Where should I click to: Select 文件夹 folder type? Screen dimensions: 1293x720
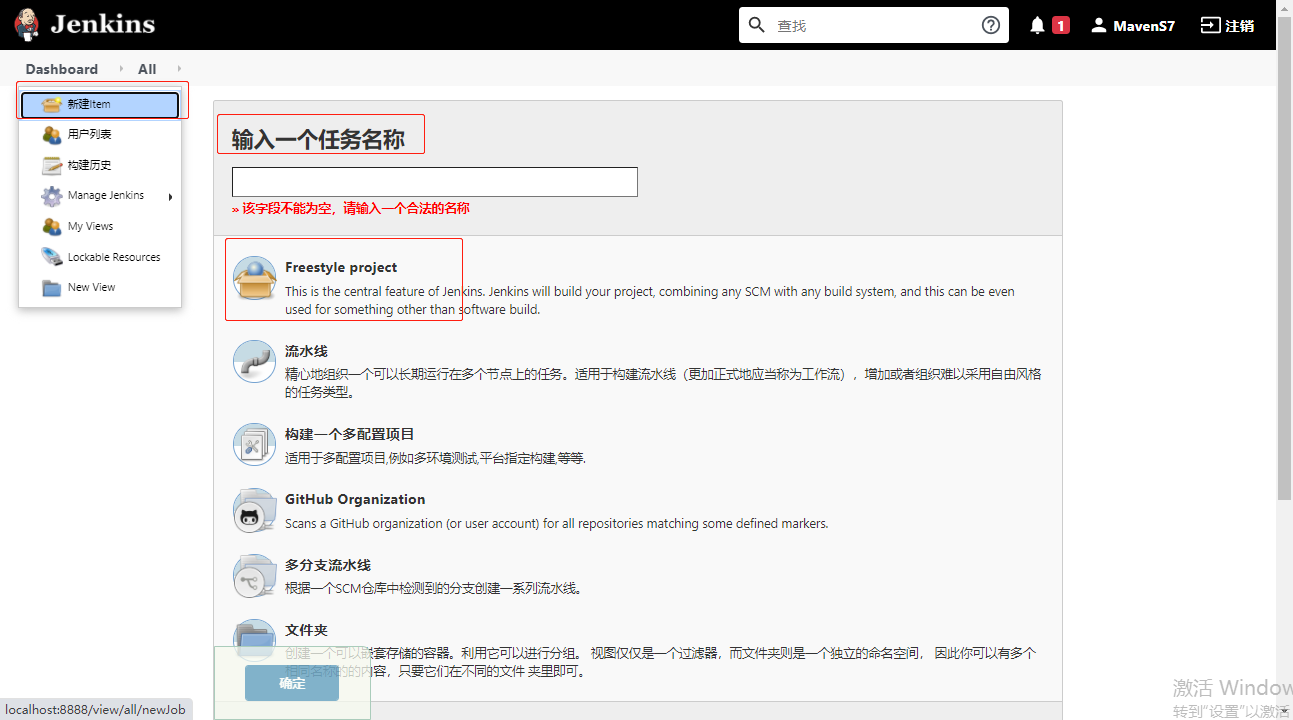tap(638, 650)
